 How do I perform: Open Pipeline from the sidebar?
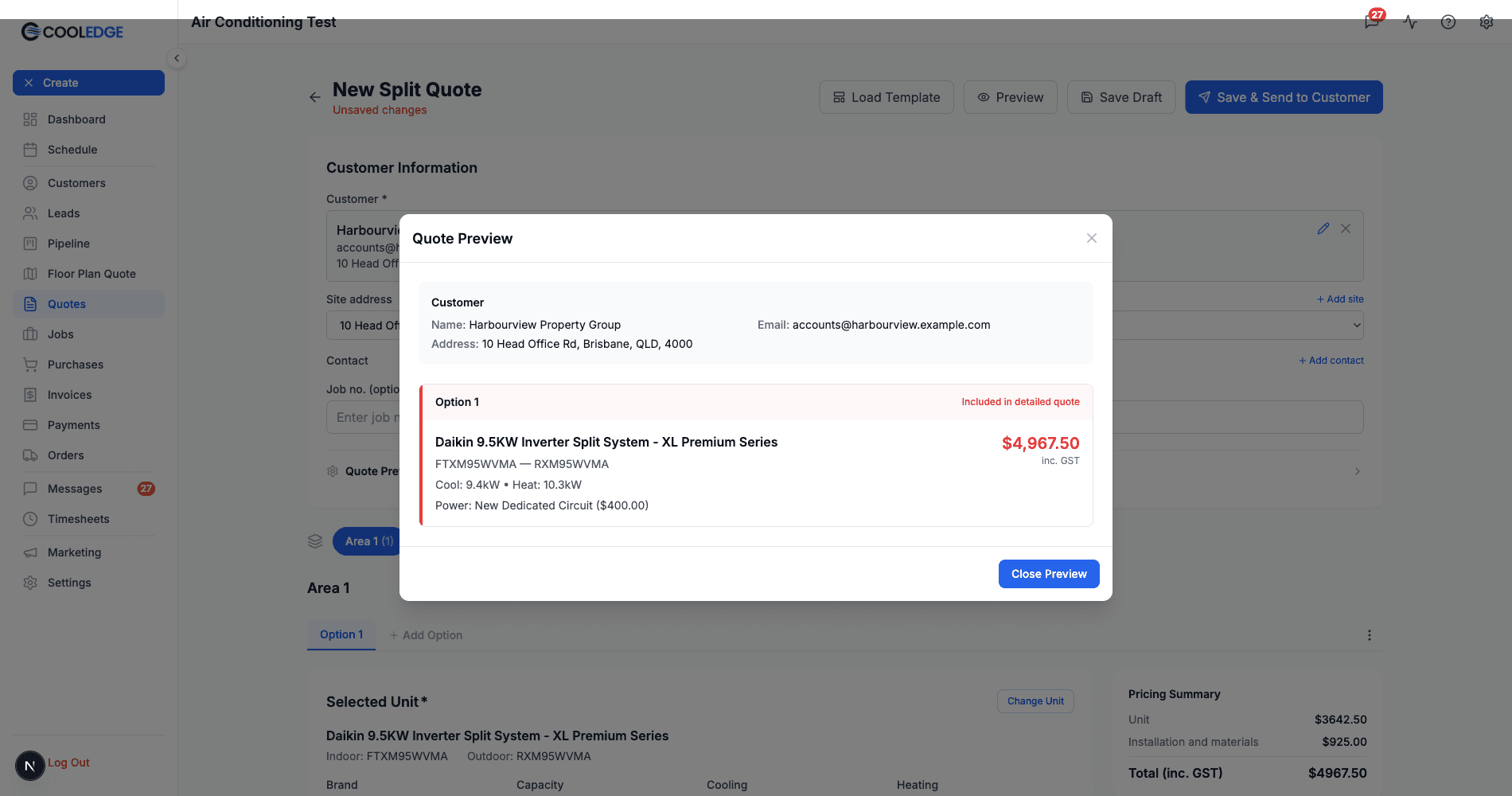point(88,244)
